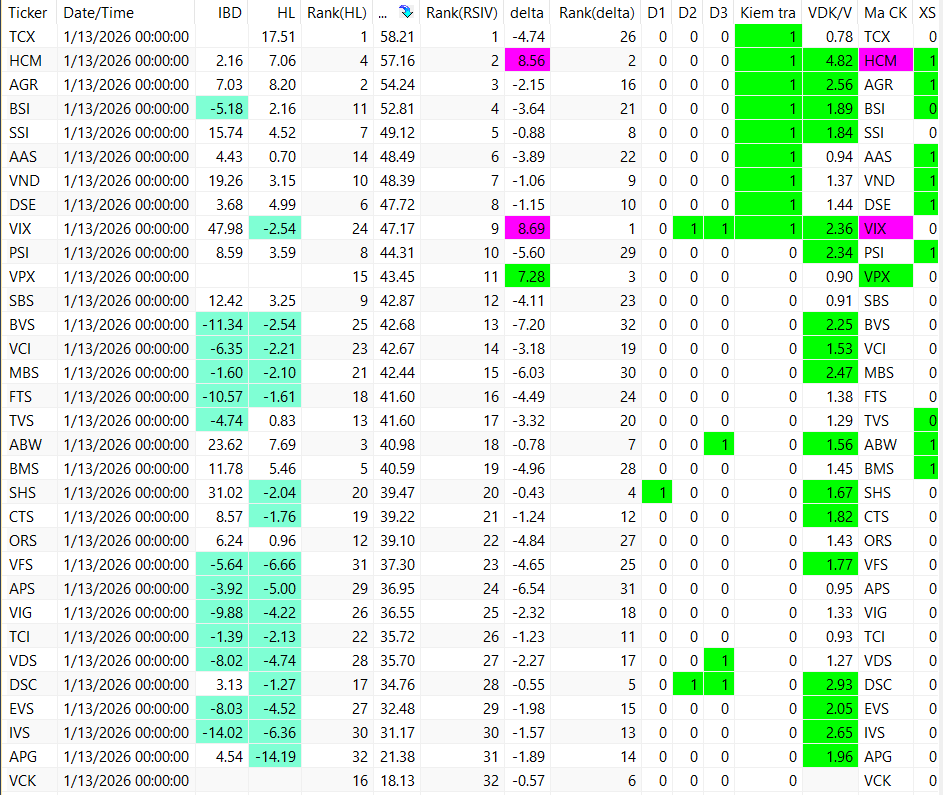The height and width of the screenshot is (795, 943).
Task: Click green D3 value 1 in VDS row
Action: pos(719,660)
